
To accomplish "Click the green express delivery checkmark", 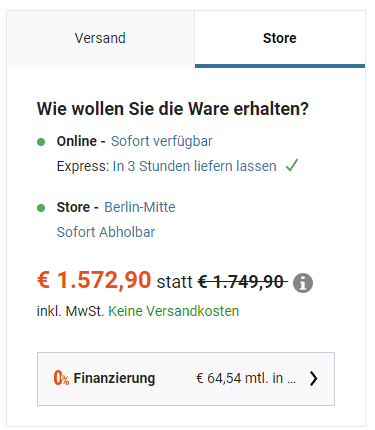I will point(292,165).
